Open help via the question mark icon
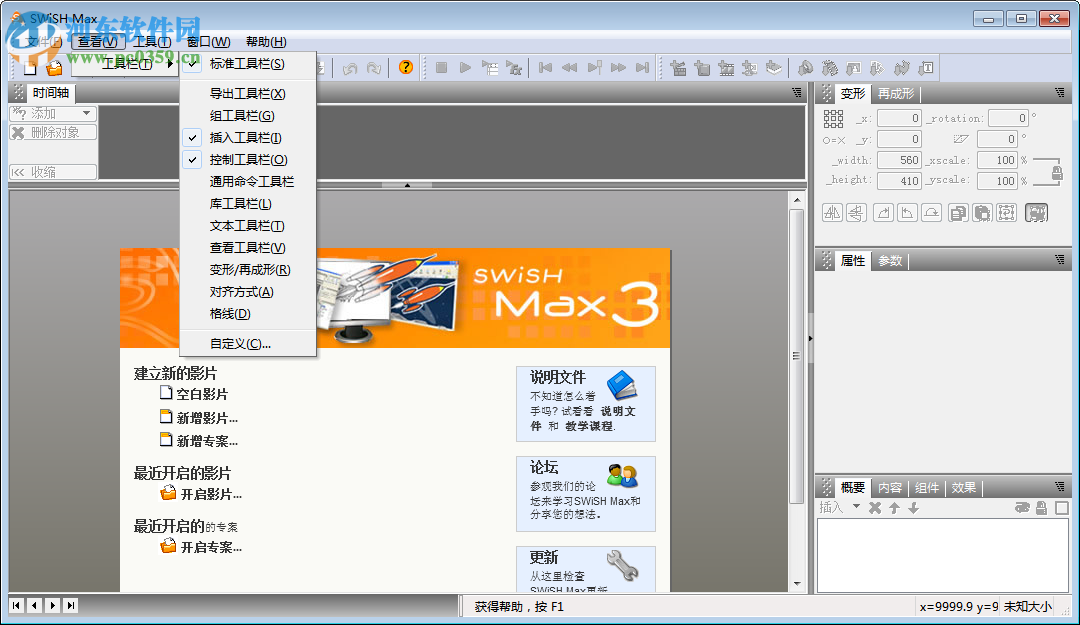Viewport: 1080px width, 625px height. [x=405, y=68]
